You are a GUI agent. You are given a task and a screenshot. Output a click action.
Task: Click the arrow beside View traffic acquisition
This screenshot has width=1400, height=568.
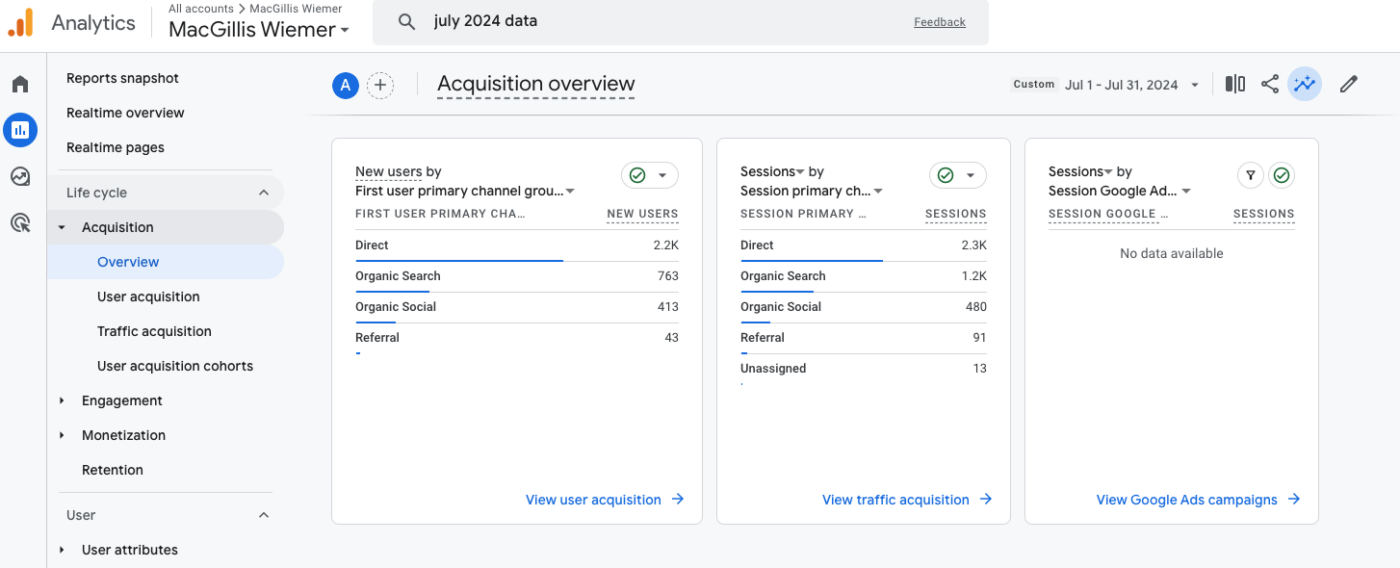click(x=986, y=499)
